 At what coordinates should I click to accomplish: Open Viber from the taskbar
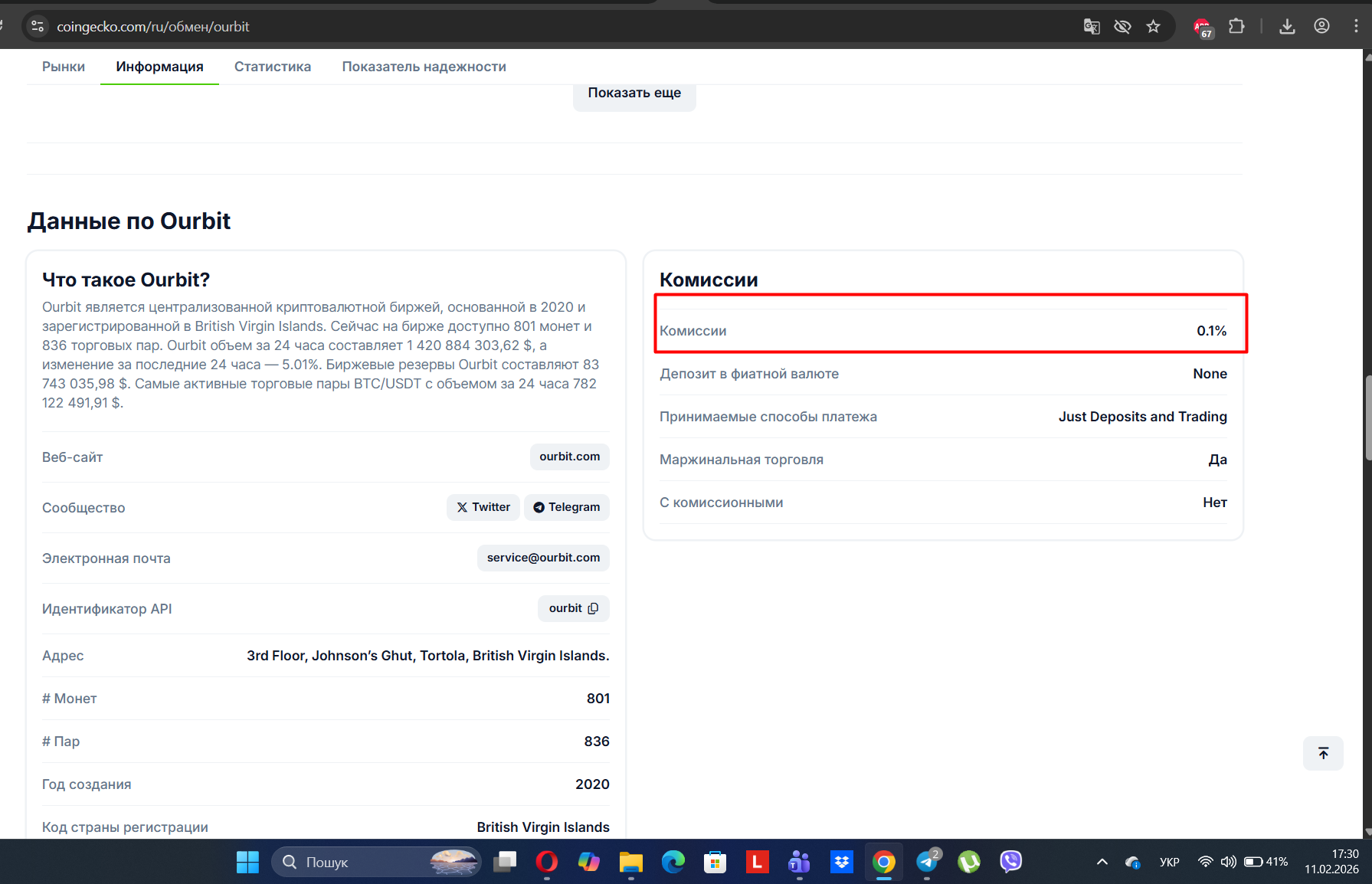click(x=1011, y=862)
